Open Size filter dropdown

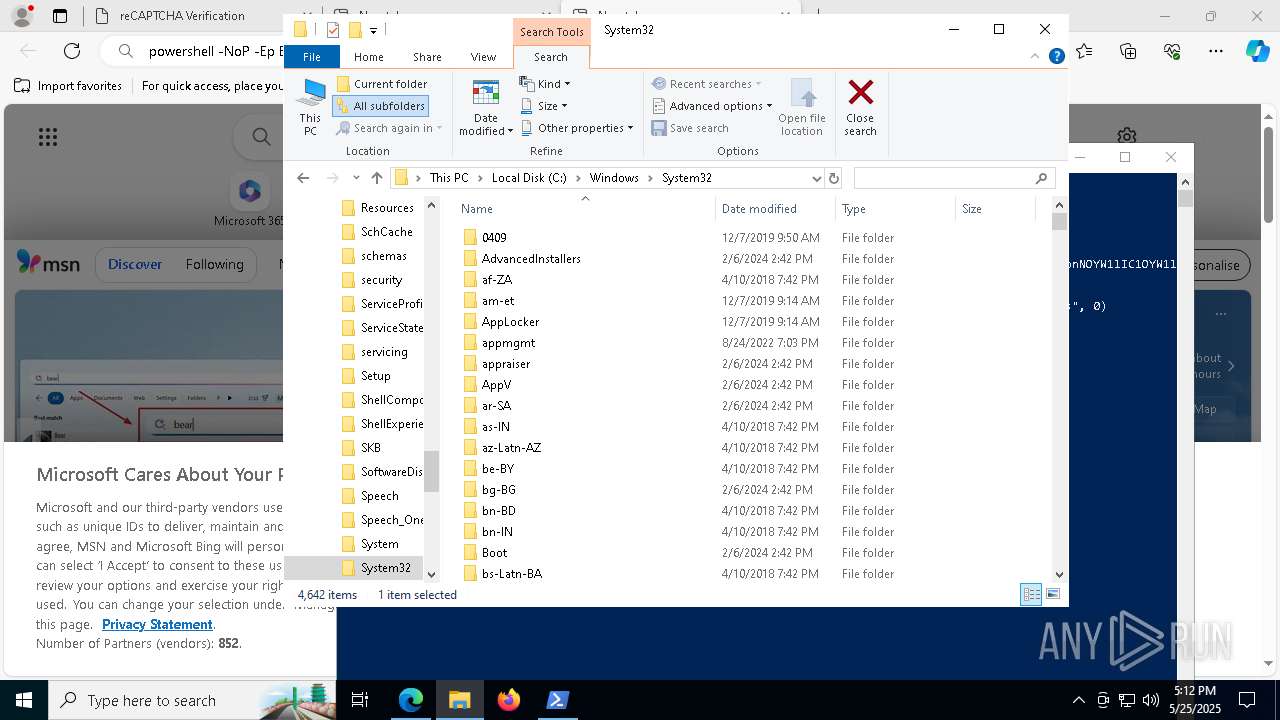click(x=544, y=106)
